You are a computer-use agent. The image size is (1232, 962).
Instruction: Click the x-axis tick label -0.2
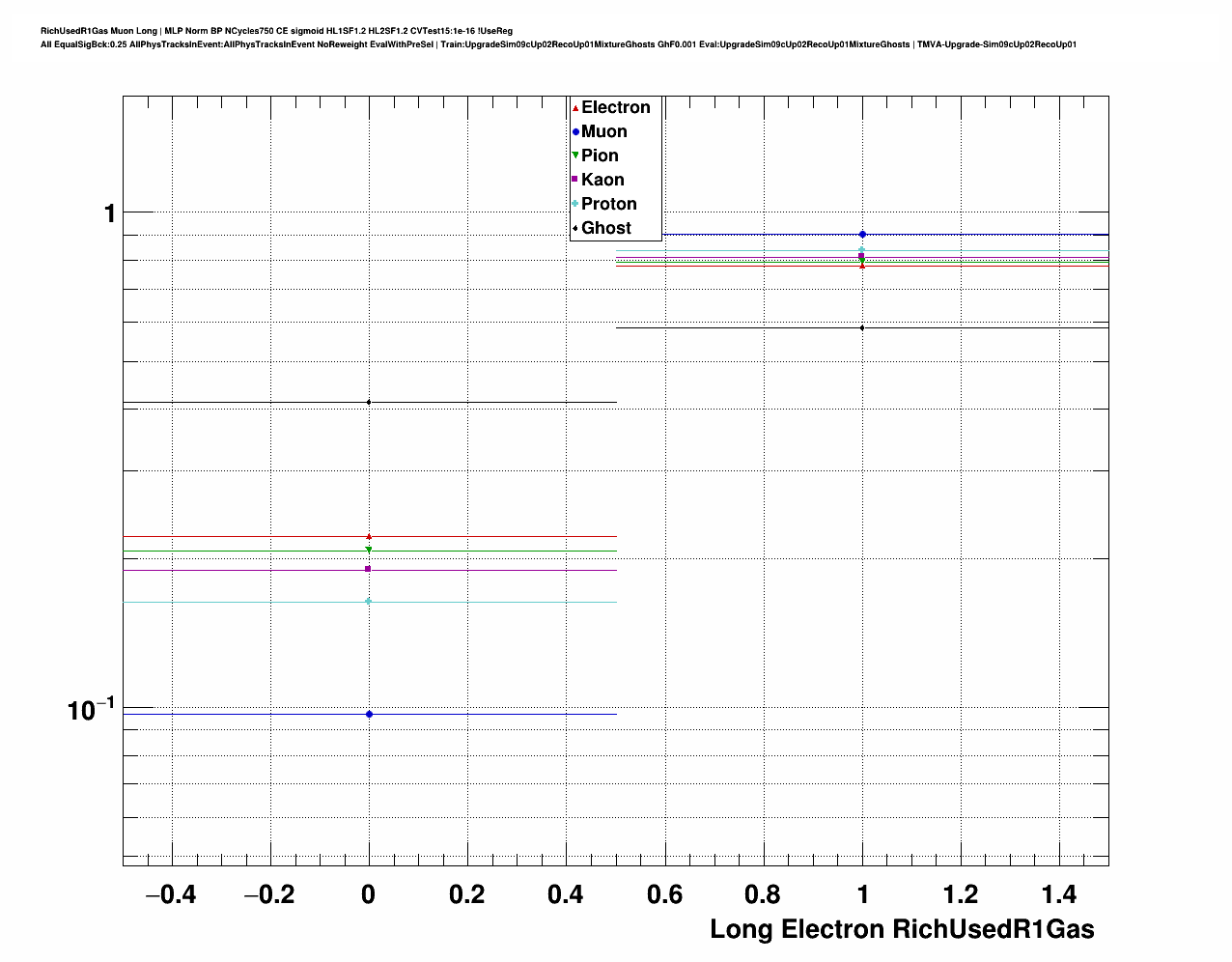[x=269, y=894]
